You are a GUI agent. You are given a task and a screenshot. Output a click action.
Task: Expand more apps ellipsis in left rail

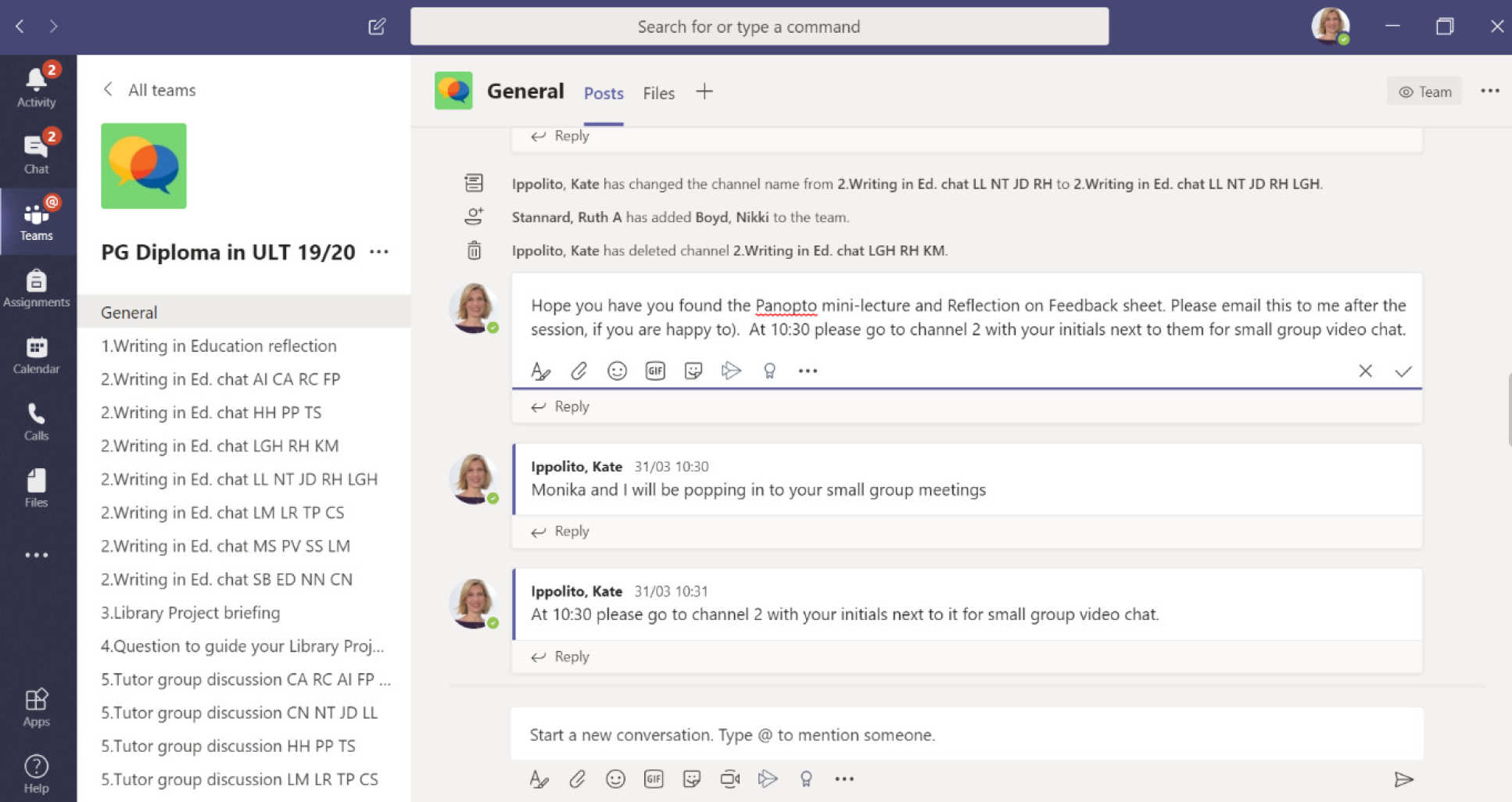pyautogui.click(x=36, y=555)
